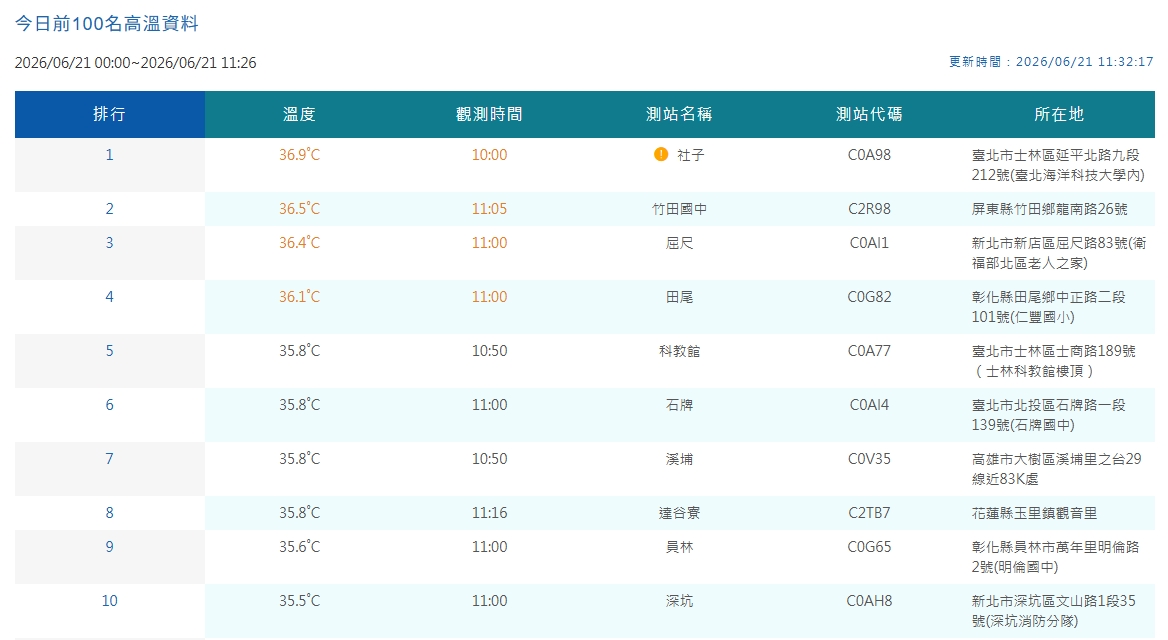
Task: Select station code C0A77
Action: pos(869,351)
